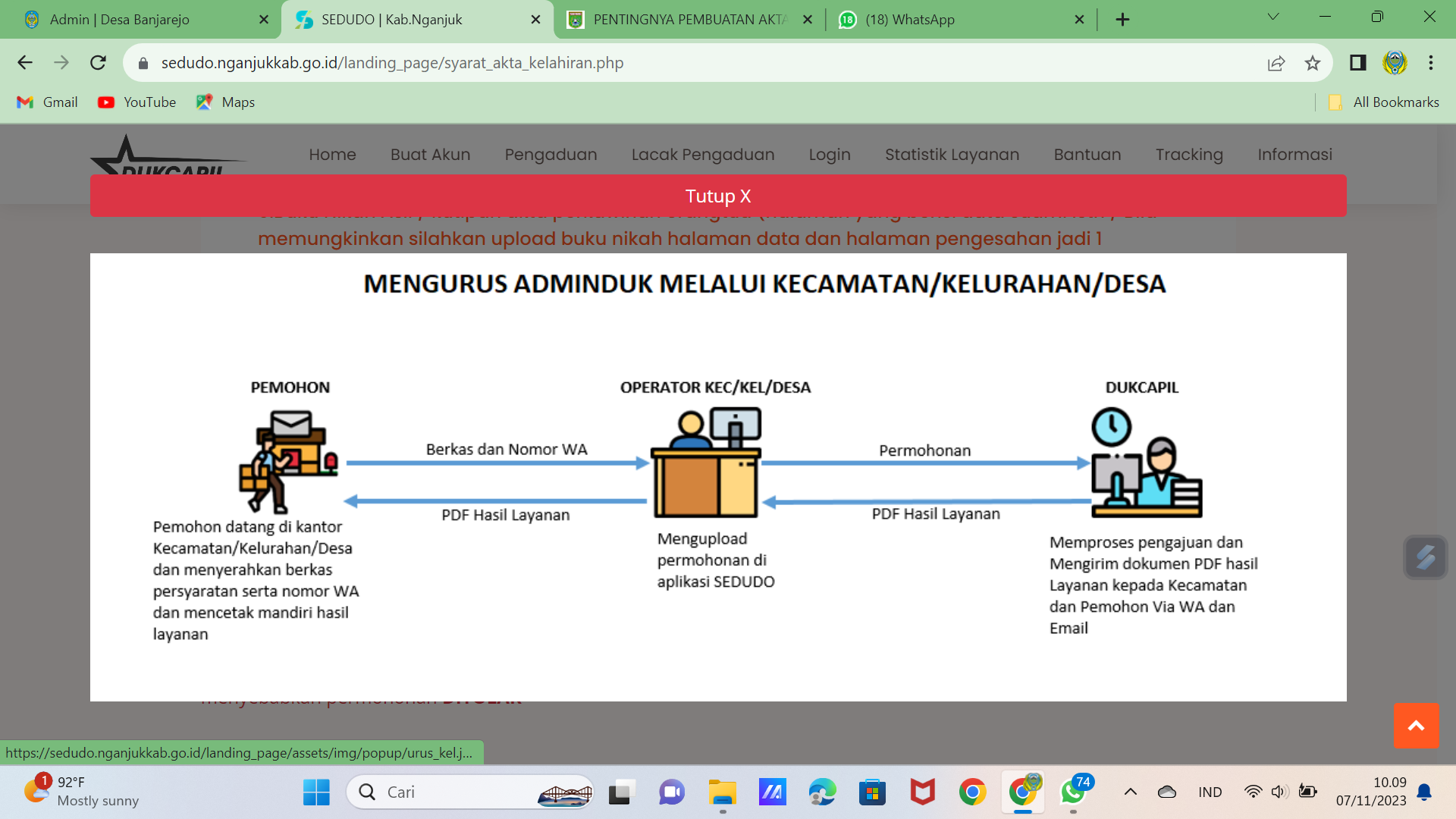Bookmark this page with the star icon
Viewport: 1456px width, 819px height.
pyautogui.click(x=1313, y=63)
